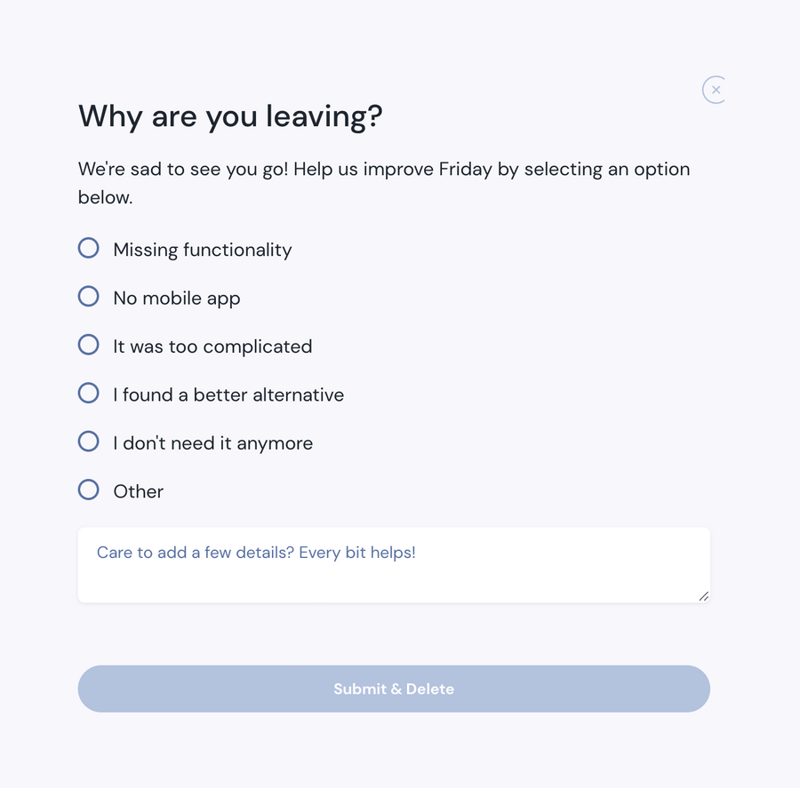This screenshot has width=800, height=788.
Task: Confirm deletion with Submit & Delete
Action: click(394, 689)
